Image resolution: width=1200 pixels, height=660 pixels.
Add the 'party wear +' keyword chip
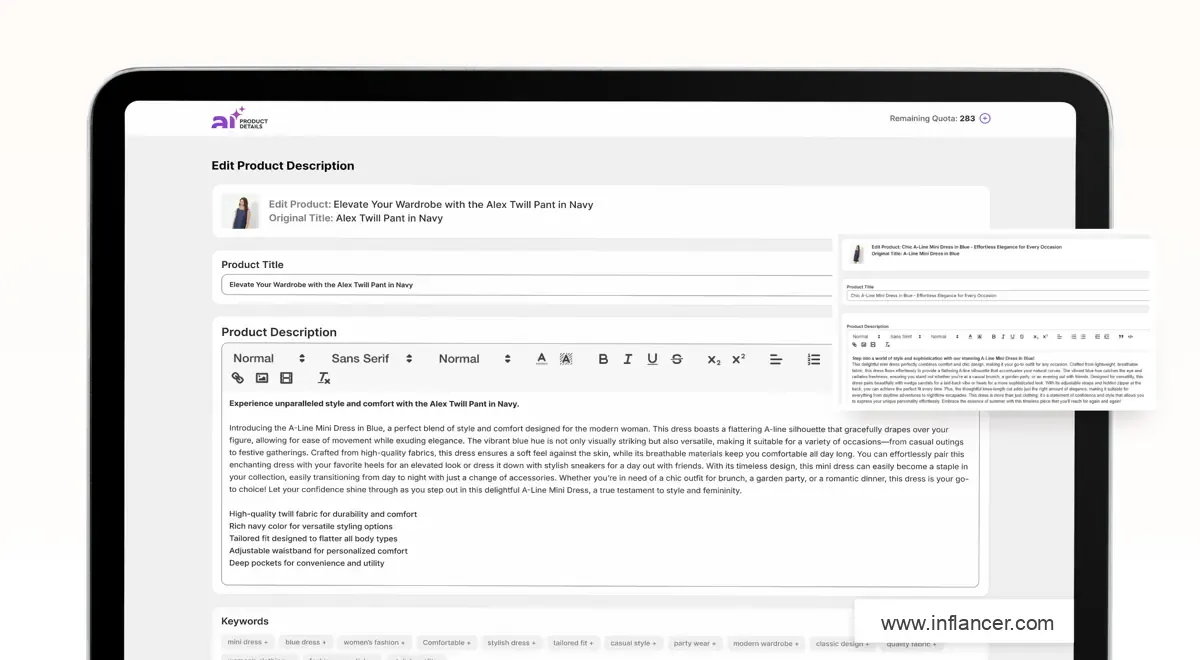[x=695, y=643]
